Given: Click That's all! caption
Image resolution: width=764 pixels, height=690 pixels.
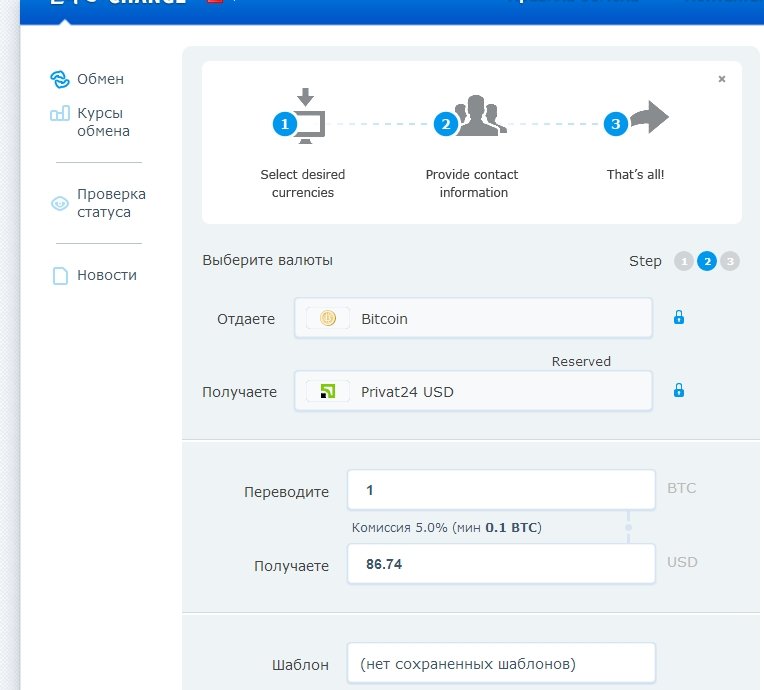Looking at the screenshot, I should pyautogui.click(x=635, y=175).
